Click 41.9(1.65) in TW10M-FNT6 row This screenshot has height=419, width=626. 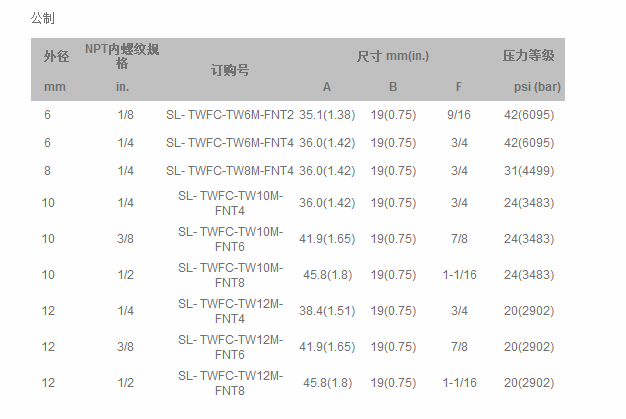click(327, 239)
